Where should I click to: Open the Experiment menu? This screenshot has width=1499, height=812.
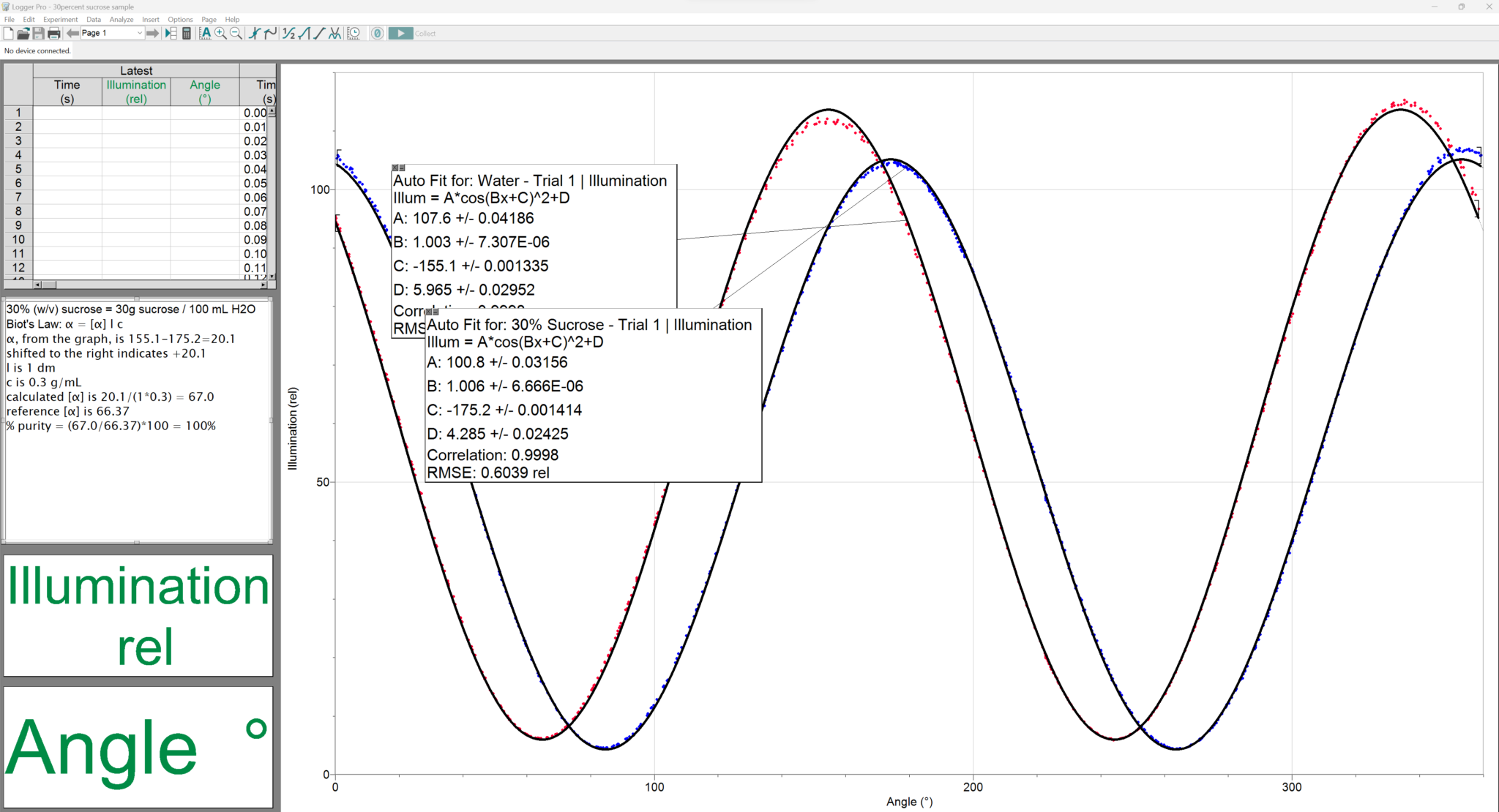coord(61,19)
